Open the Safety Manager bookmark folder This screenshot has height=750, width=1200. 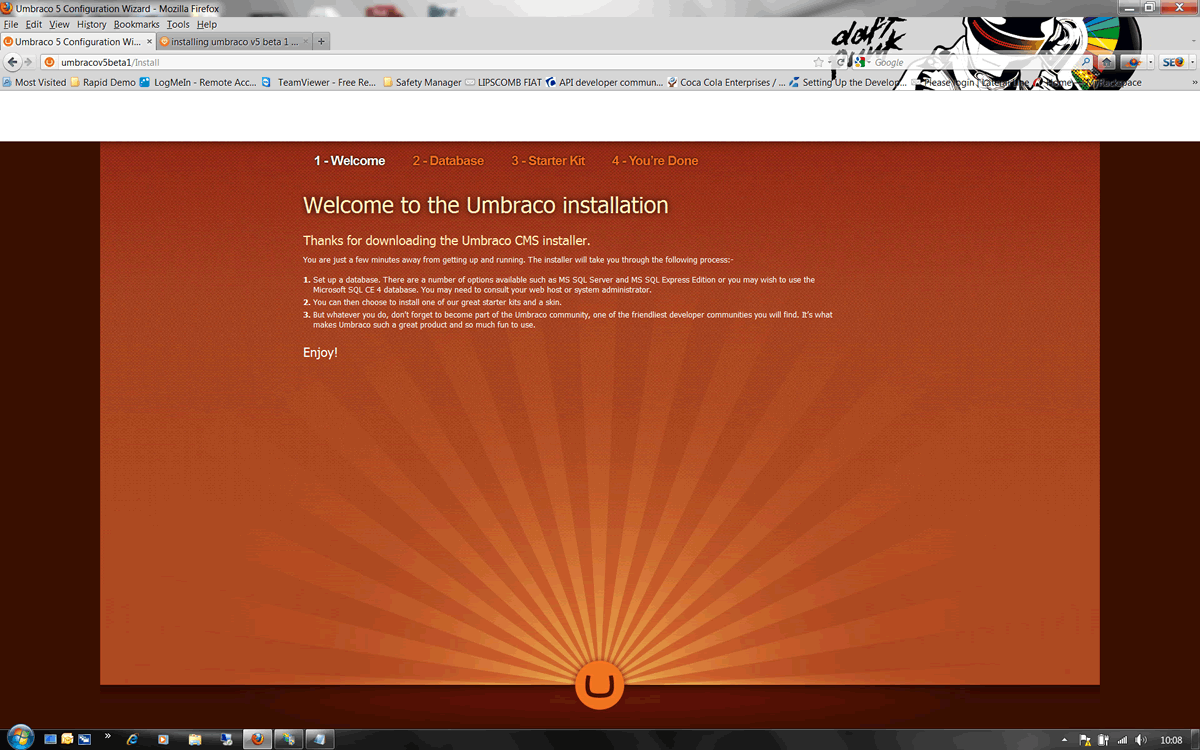pyautogui.click(x=422, y=82)
